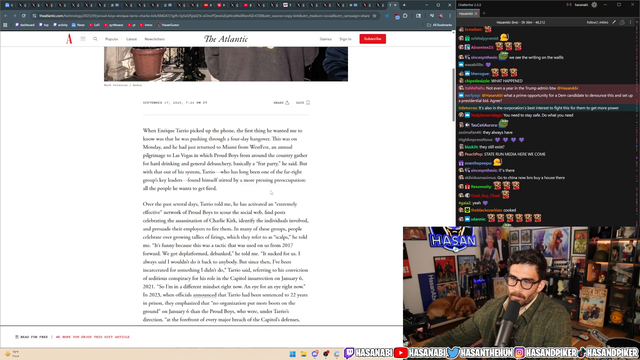Reload the page in the browser
The width and height of the screenshot is (640, 360).
24,16
